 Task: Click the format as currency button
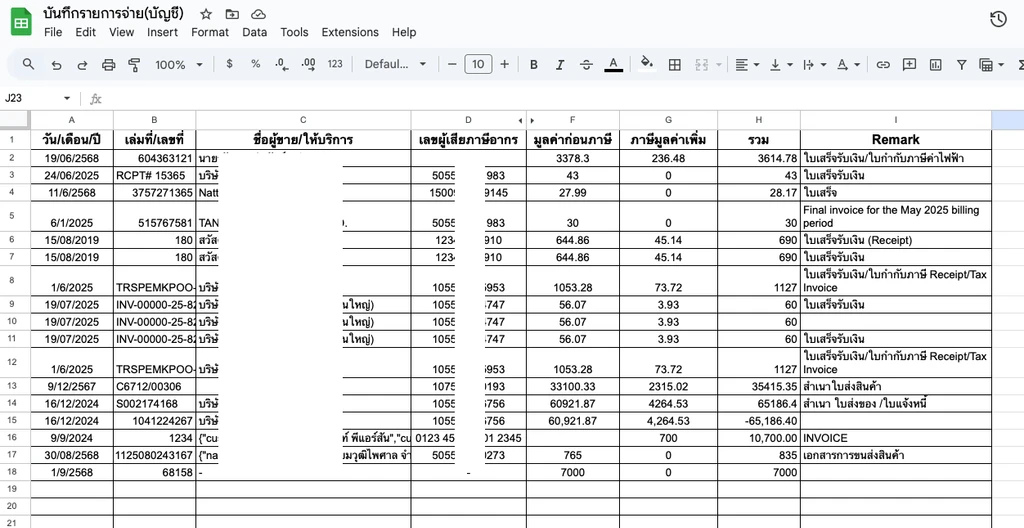[x=229, y=64]
